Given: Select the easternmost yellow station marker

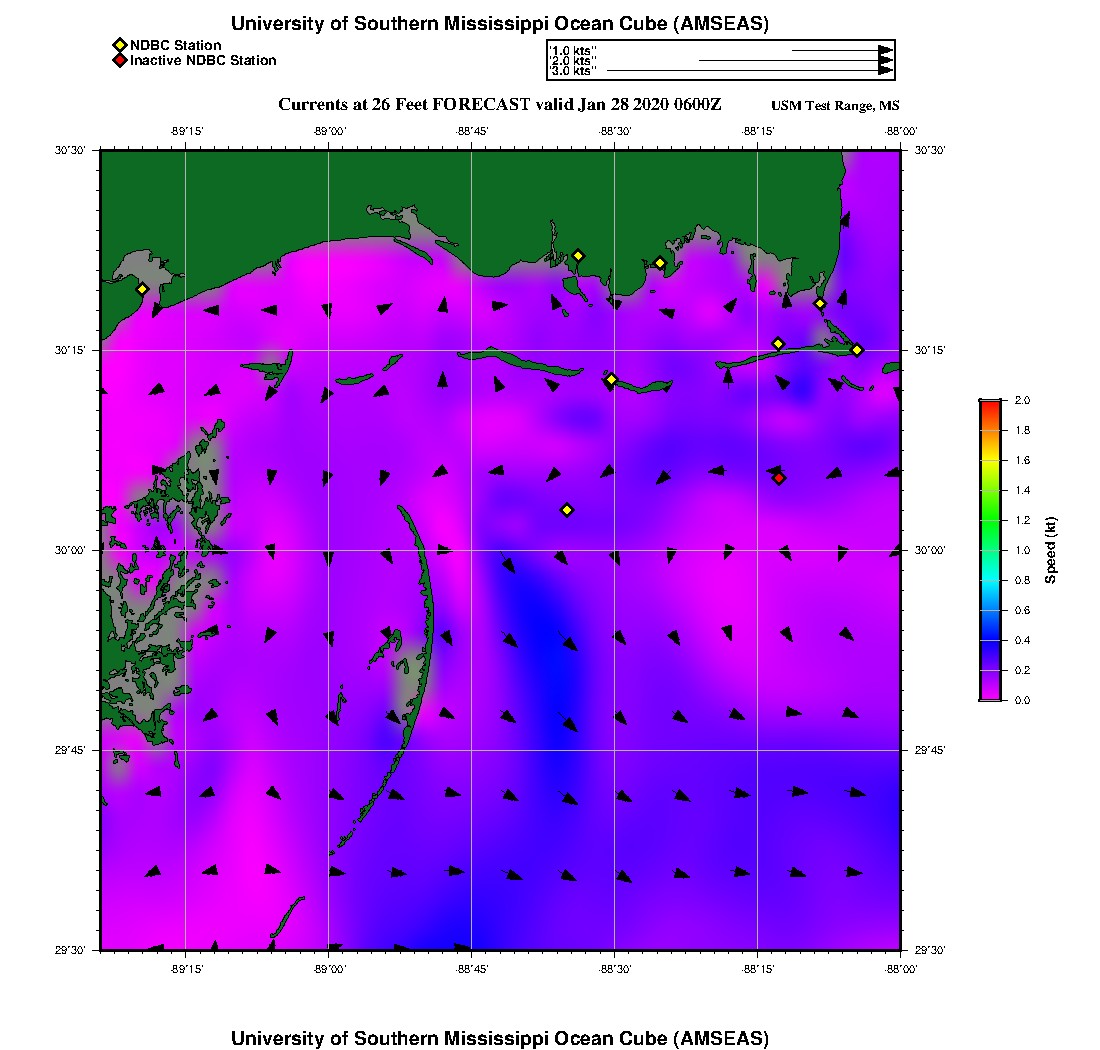Looking at the screenshot, I should click(x=857, y=350).
